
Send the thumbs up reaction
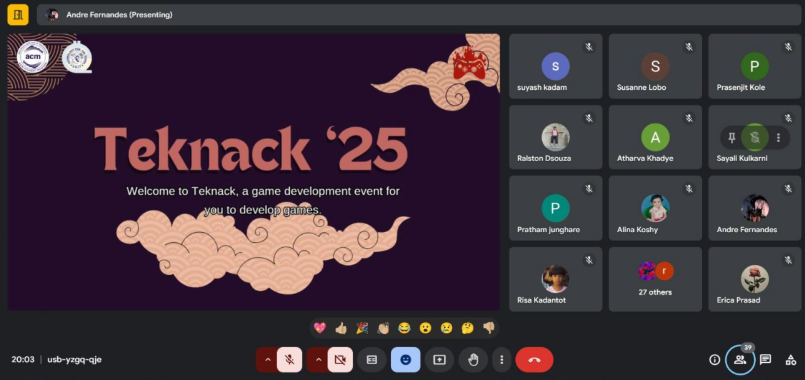tap(341, 328)
